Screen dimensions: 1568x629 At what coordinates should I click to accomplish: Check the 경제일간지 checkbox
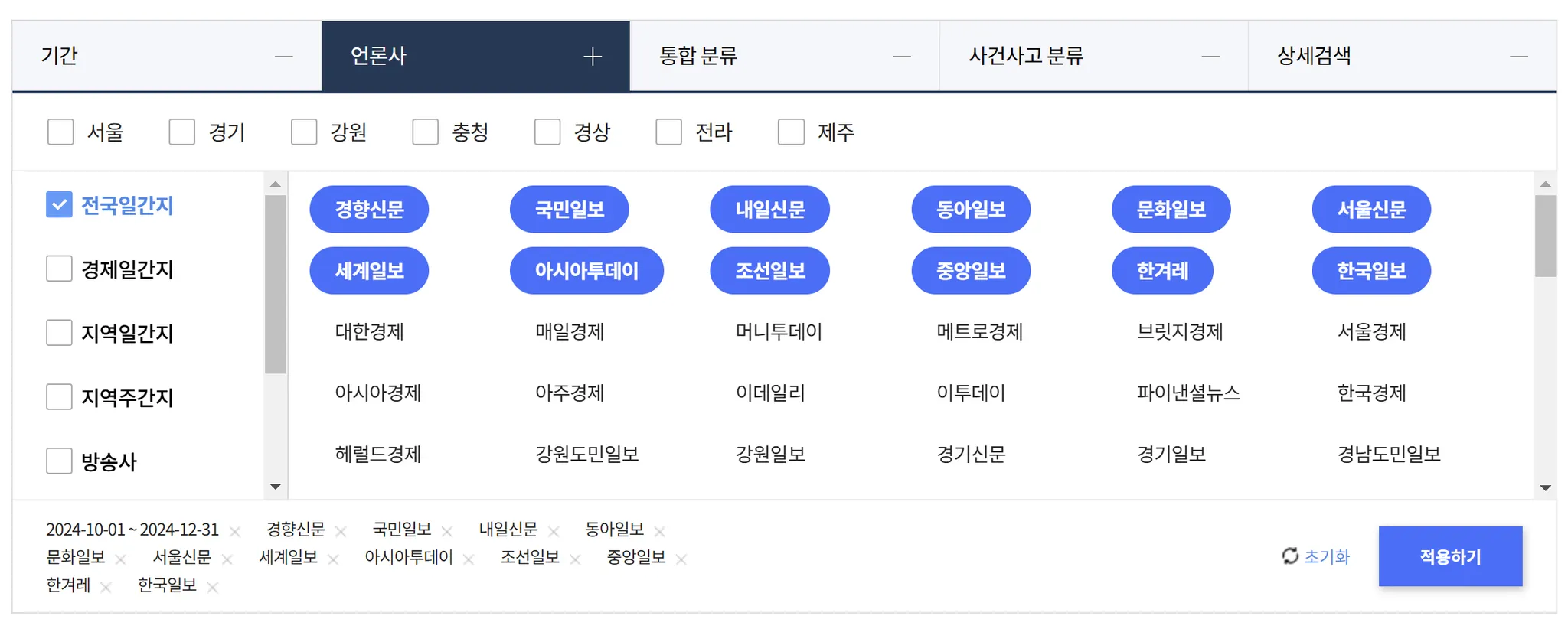(x=59, y=269)
